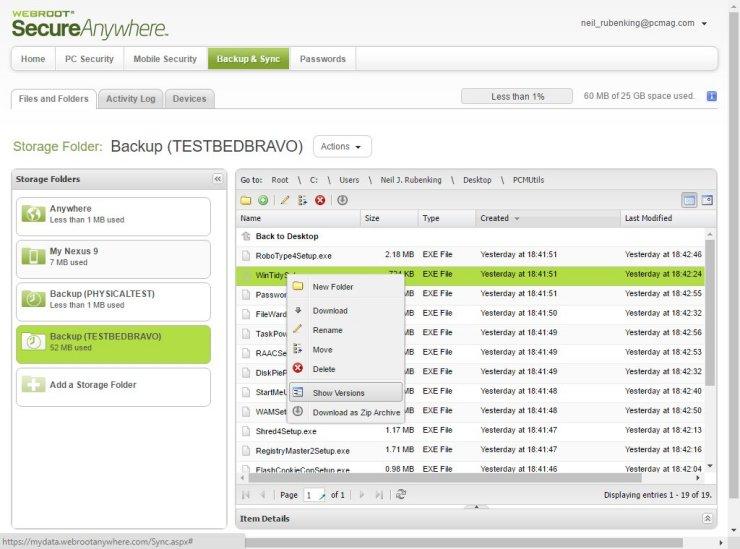Viewport: 740px width, 549px height.
Task: Open the Created column sort arrow
Action: tap(517, 219)
